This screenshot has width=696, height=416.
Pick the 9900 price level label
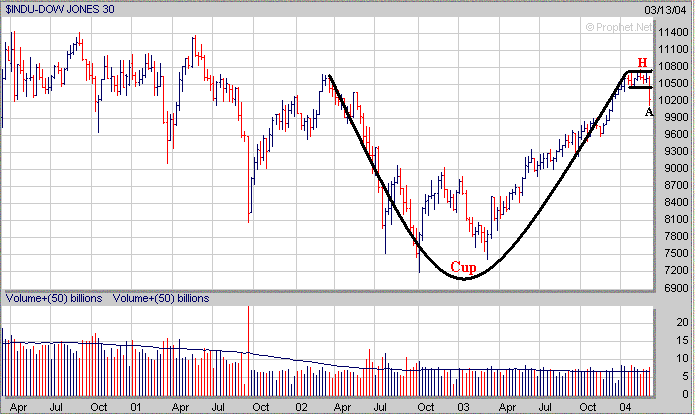tap(676, 117)
